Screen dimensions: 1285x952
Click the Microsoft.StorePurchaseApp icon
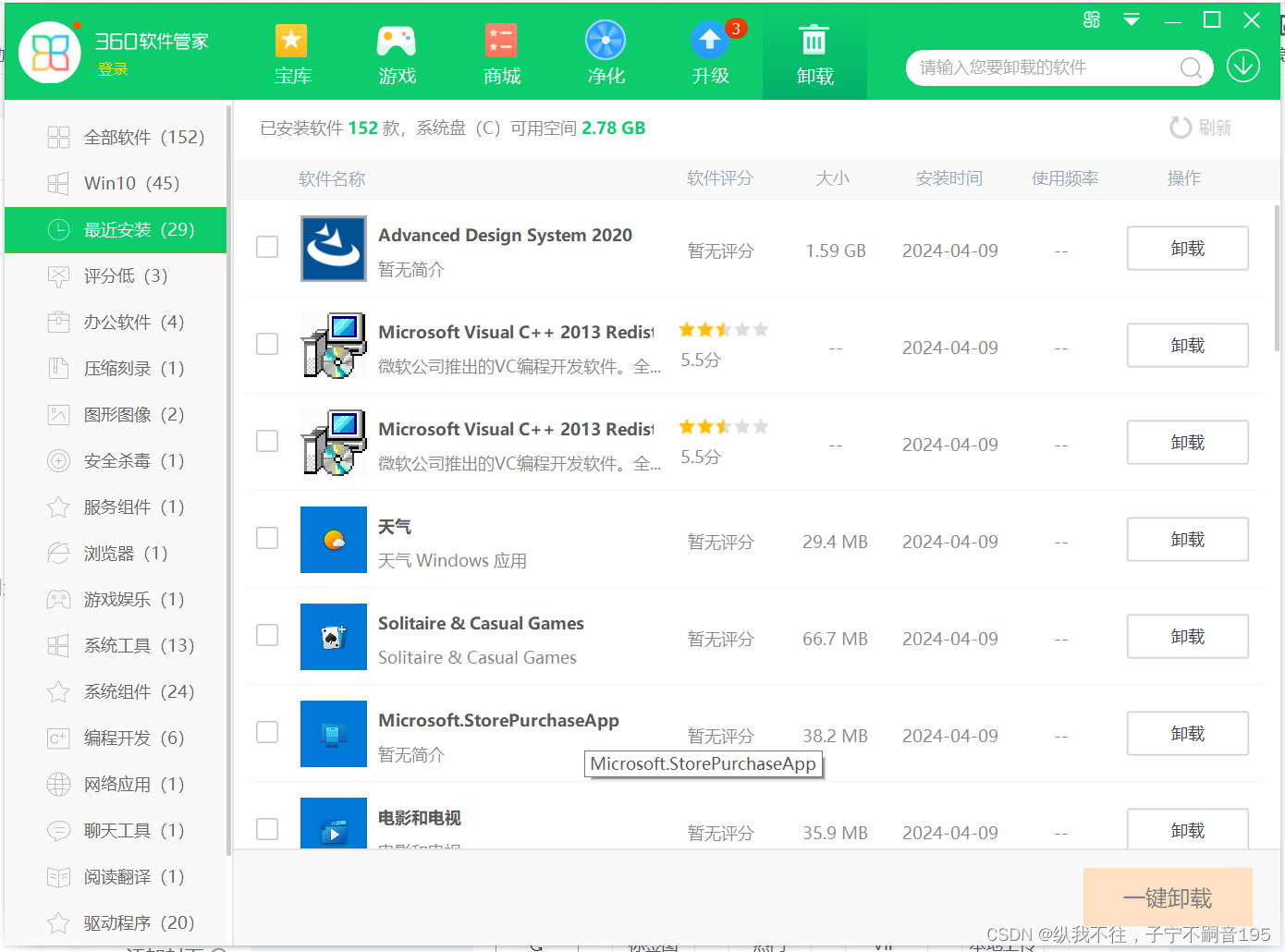pyautogui.click(x=334, y=734)
